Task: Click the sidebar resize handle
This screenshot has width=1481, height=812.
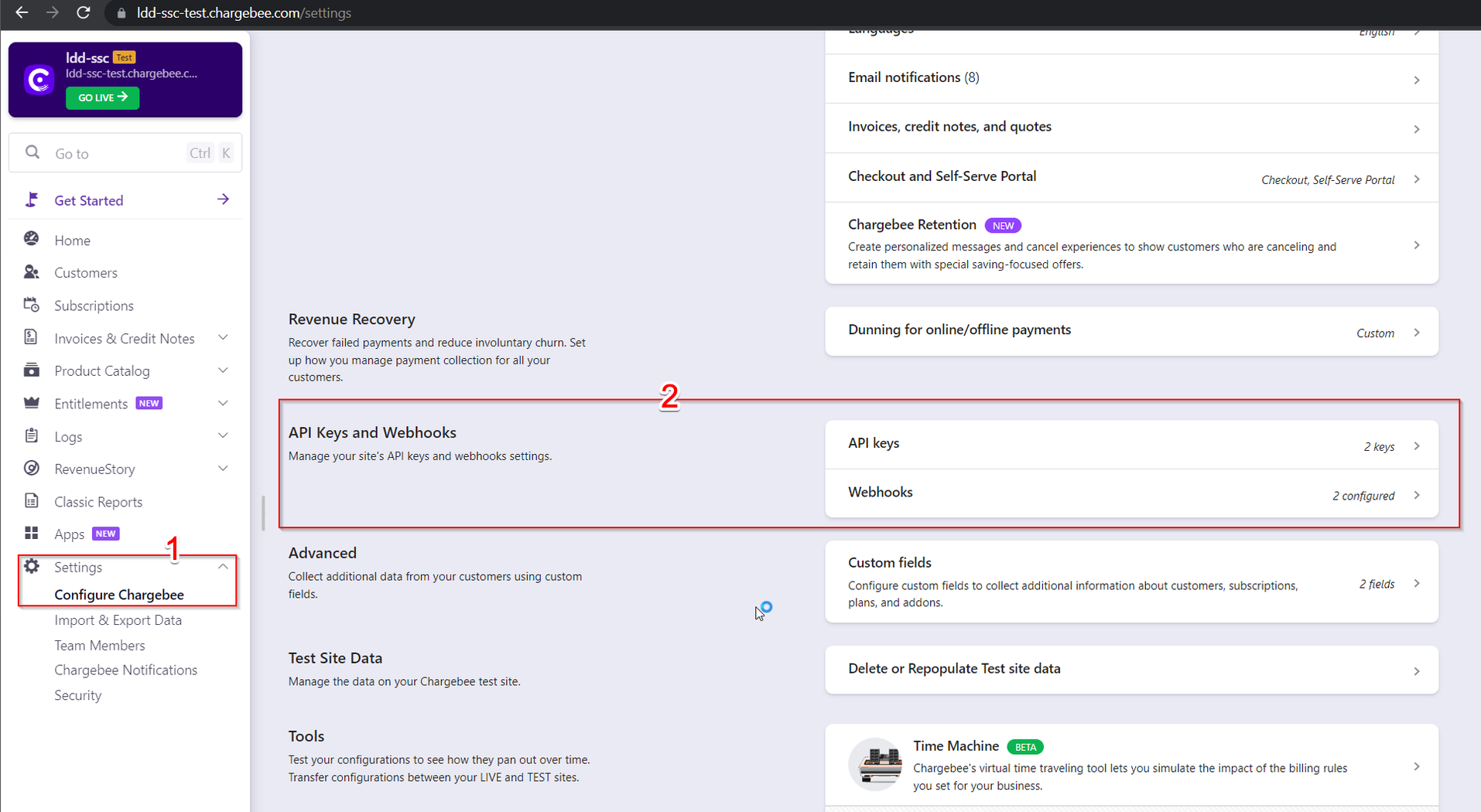Action: pyautogui.click(x=263, y=513)
